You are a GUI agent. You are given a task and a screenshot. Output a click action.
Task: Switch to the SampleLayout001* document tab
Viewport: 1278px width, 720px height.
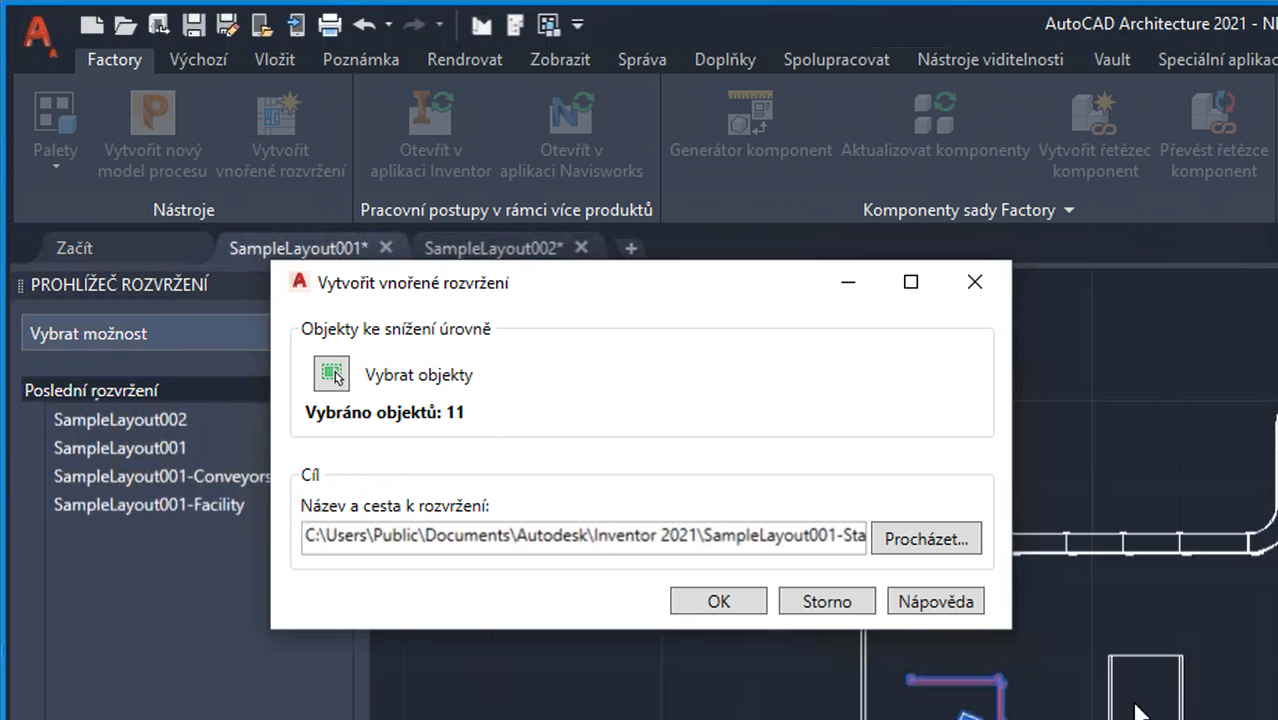tap(298, 248)
